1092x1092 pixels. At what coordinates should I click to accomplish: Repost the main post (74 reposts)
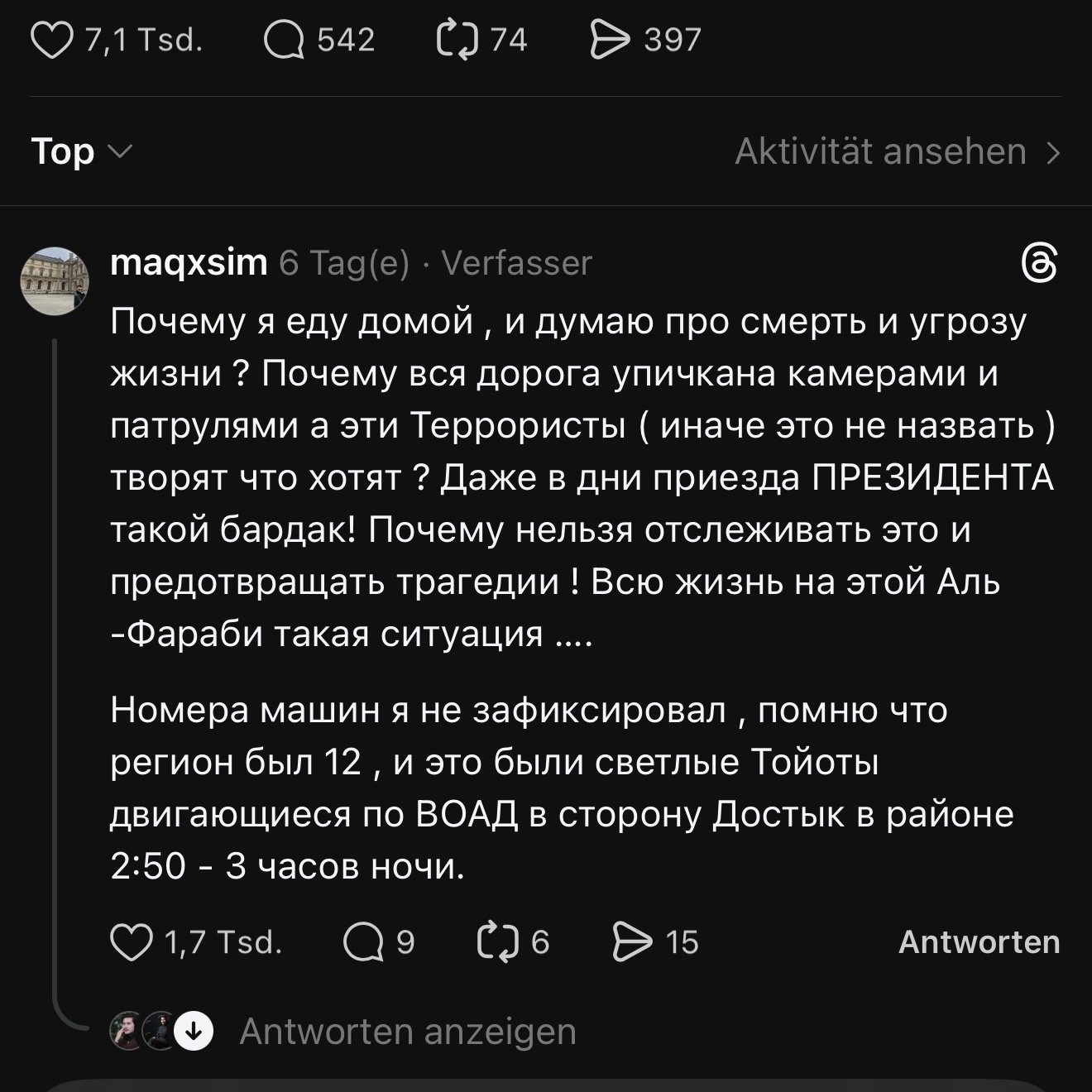pyautogui.click(x=457, y=41)
